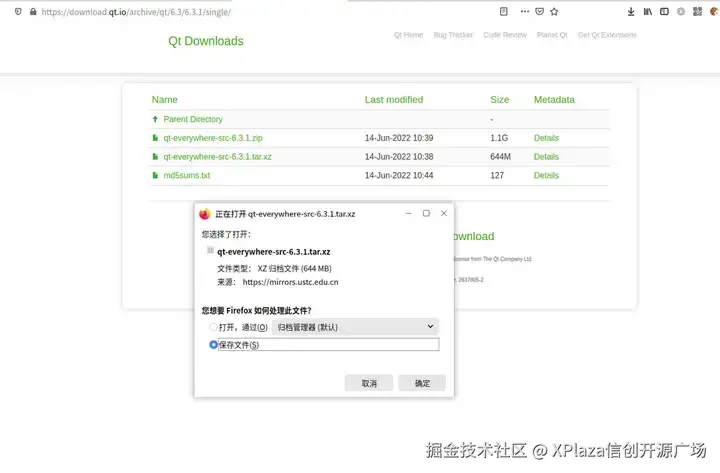Click the Qt Downloads page heading
The height and width of the screenshot is (473, 720).
pos(206,41)
